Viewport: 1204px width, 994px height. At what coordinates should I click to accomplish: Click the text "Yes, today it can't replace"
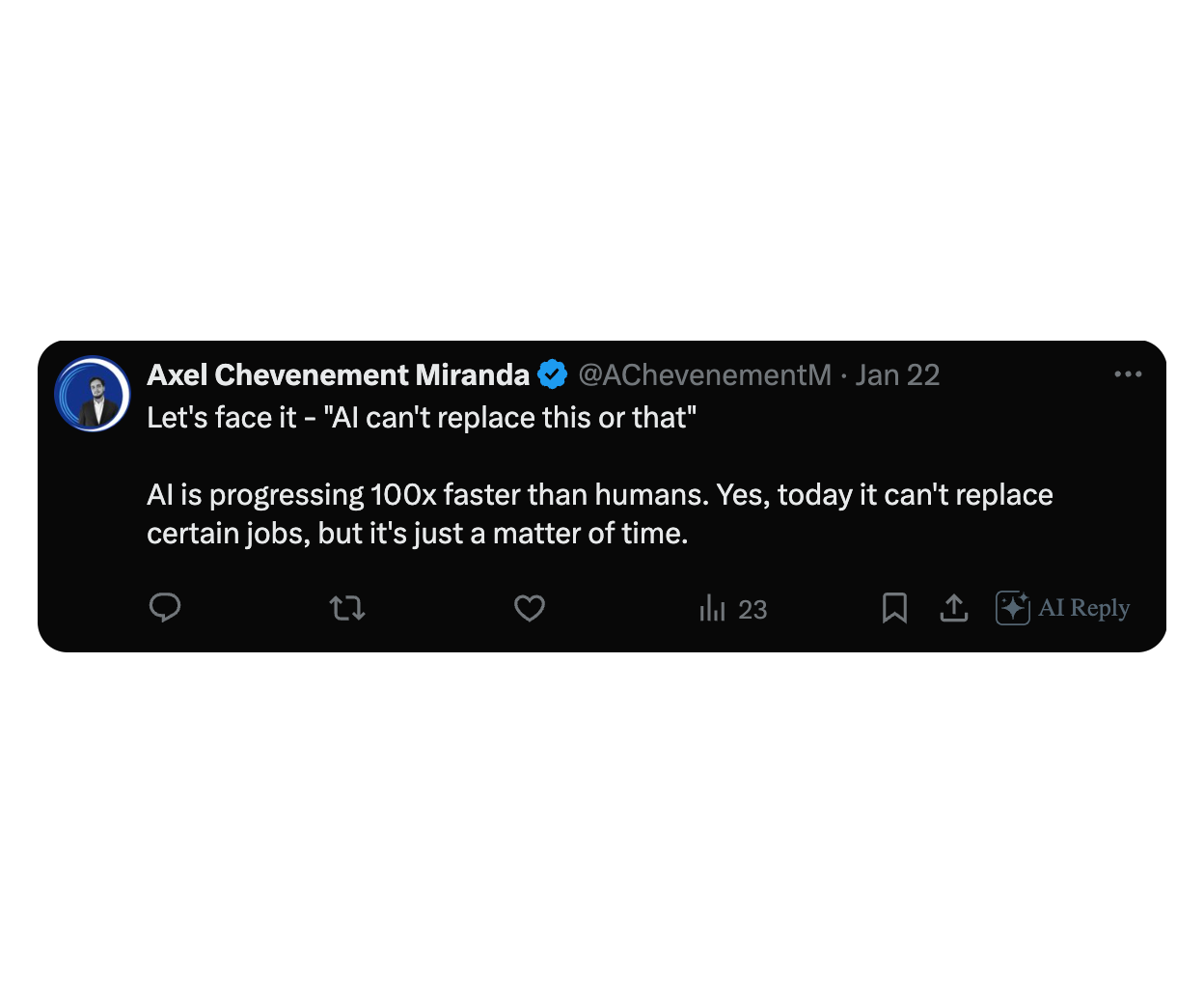pyautogui.click(x=885, y=495)
